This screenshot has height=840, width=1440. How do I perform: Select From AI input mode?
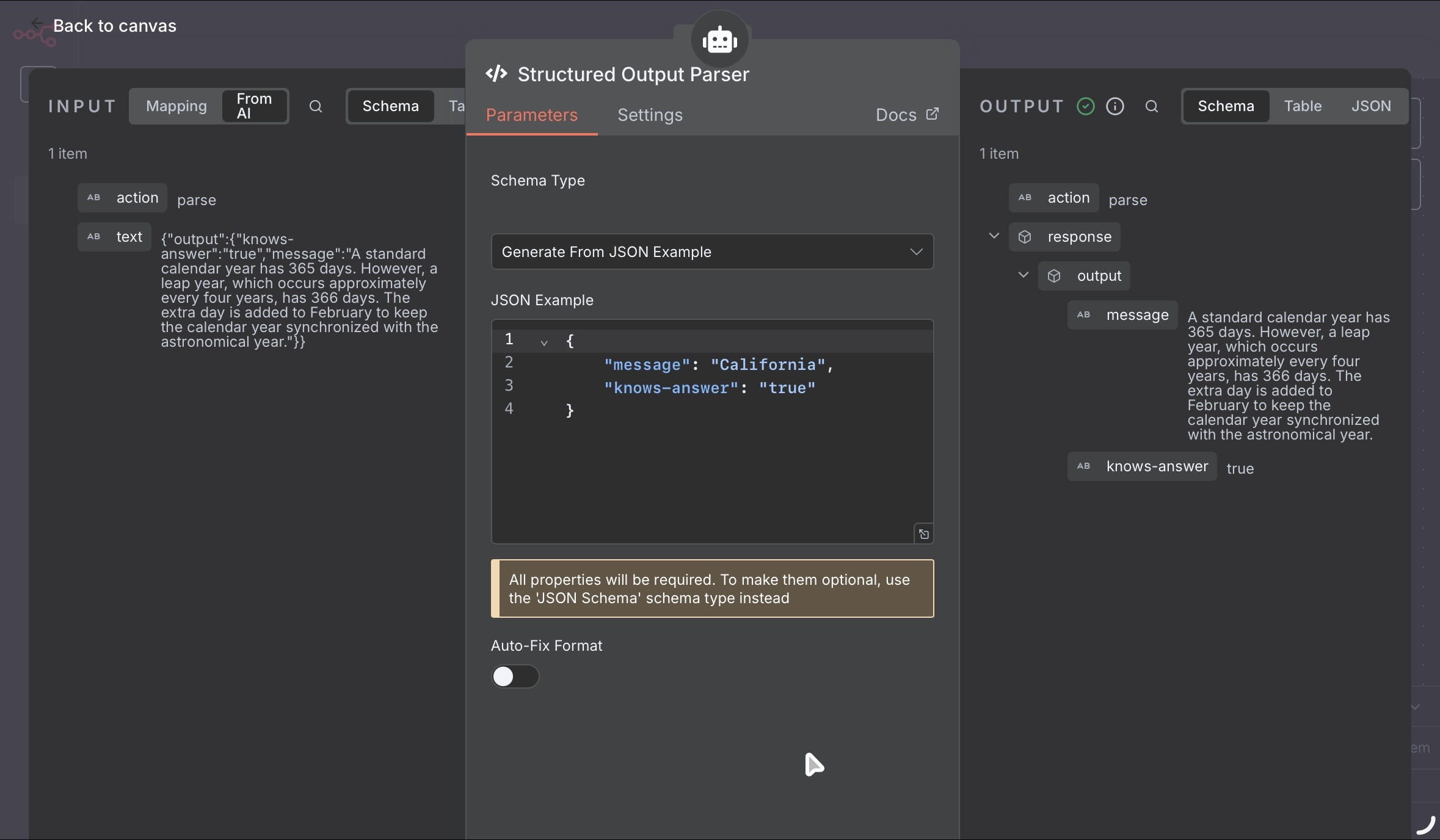coord(254,106)
